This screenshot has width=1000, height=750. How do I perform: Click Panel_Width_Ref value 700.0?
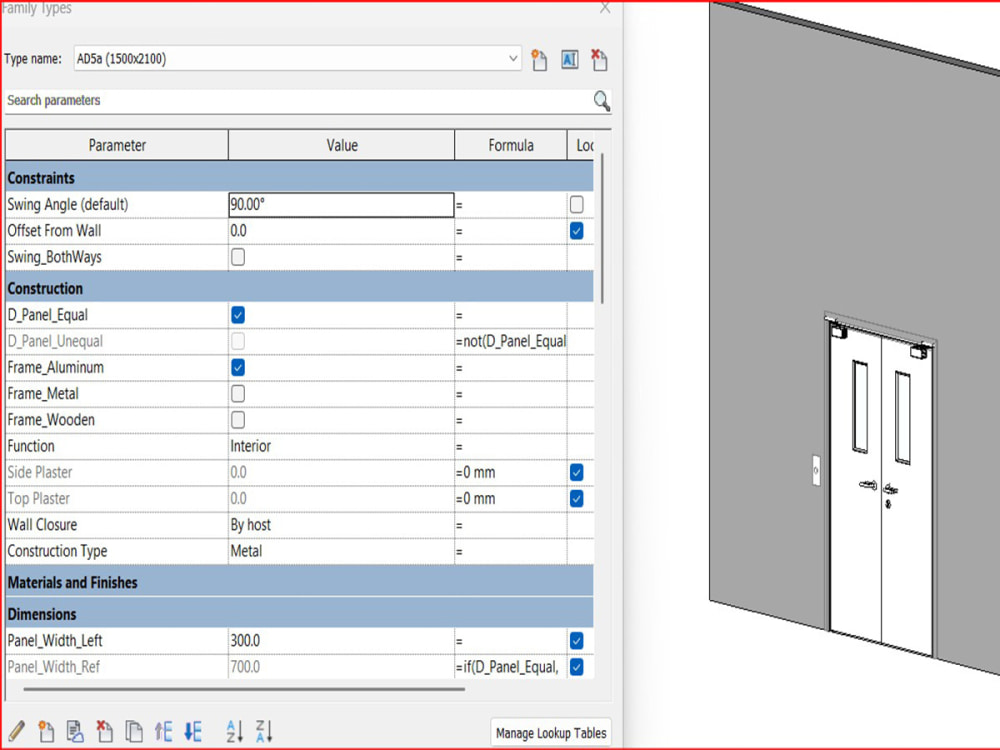tap(341, 667)
